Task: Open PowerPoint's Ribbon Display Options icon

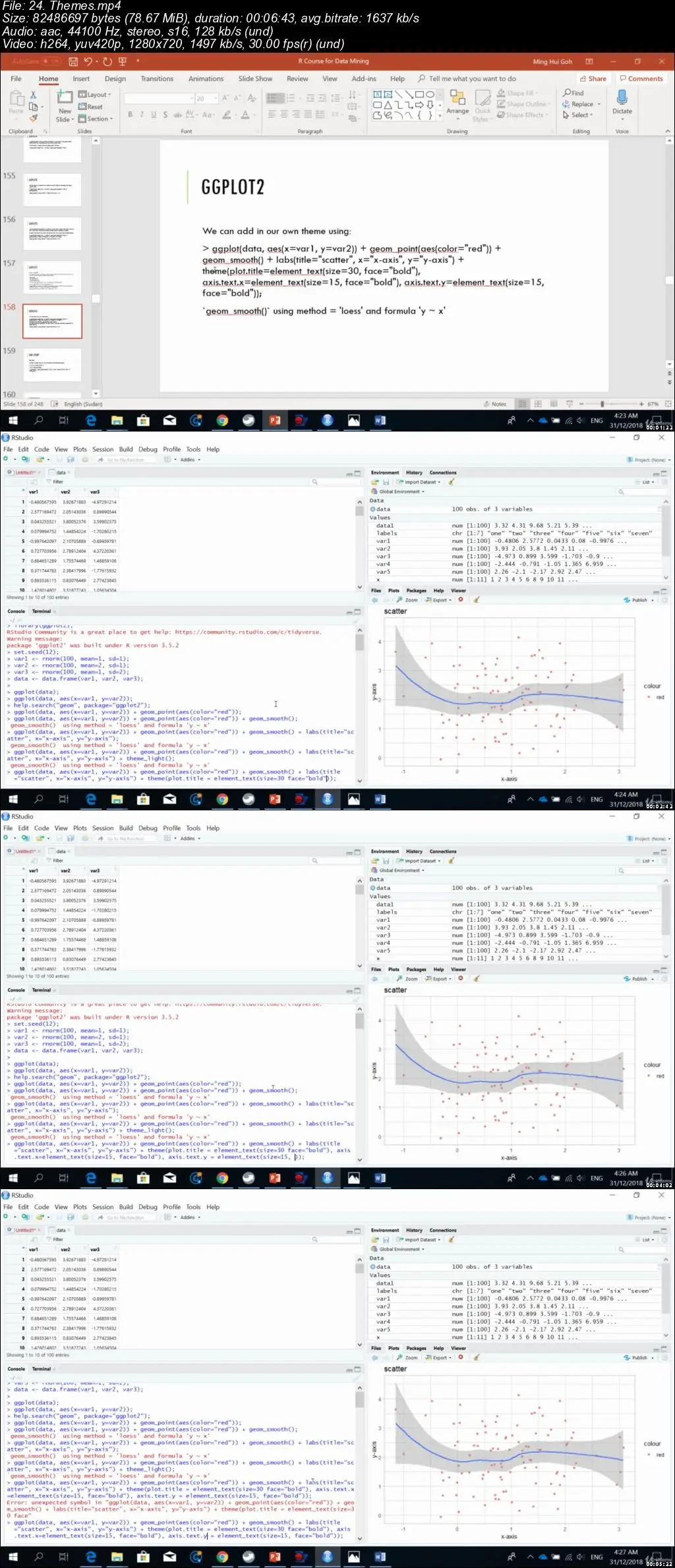Action: coord(588,61)
